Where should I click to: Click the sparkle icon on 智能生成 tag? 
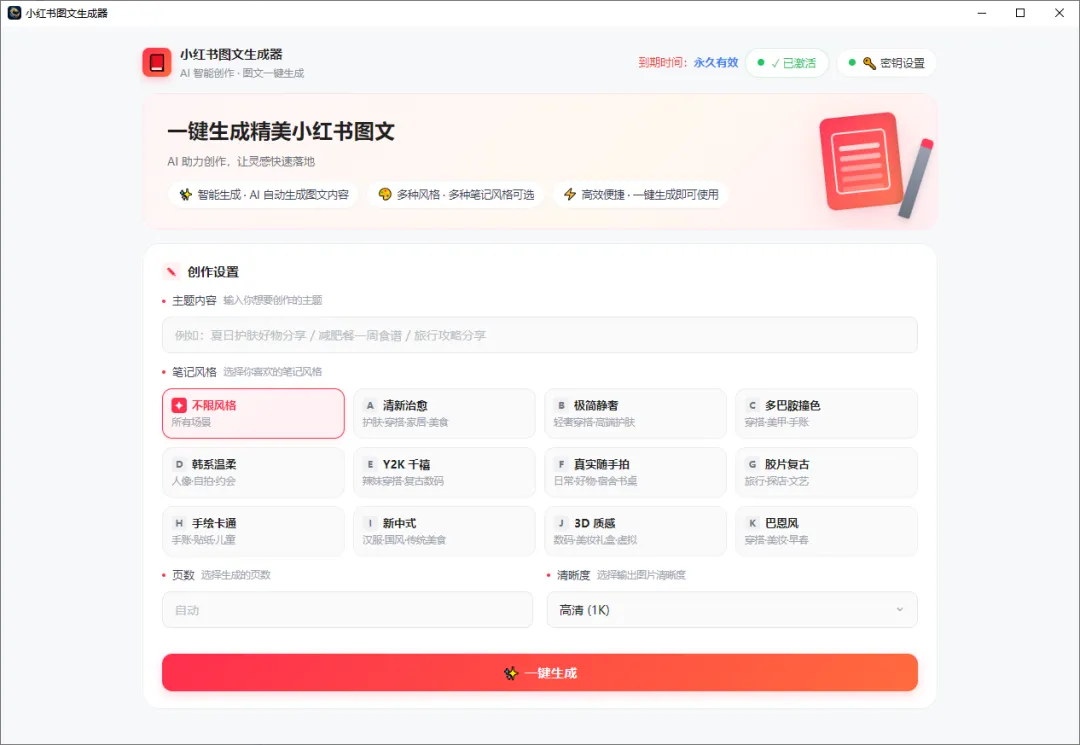(x=185, y=194)
